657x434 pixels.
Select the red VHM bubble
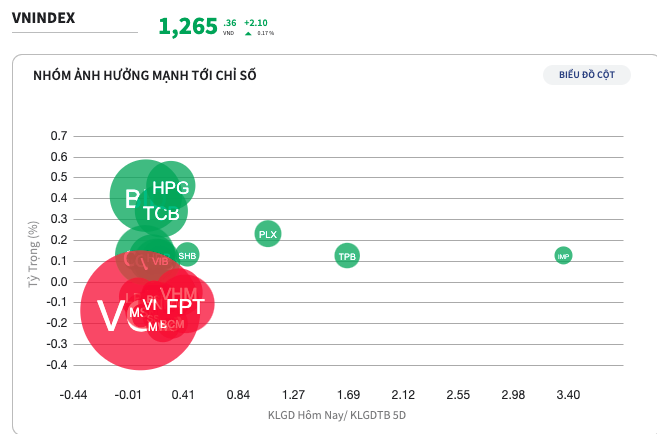pyautogui.click(x=180, y=291)
